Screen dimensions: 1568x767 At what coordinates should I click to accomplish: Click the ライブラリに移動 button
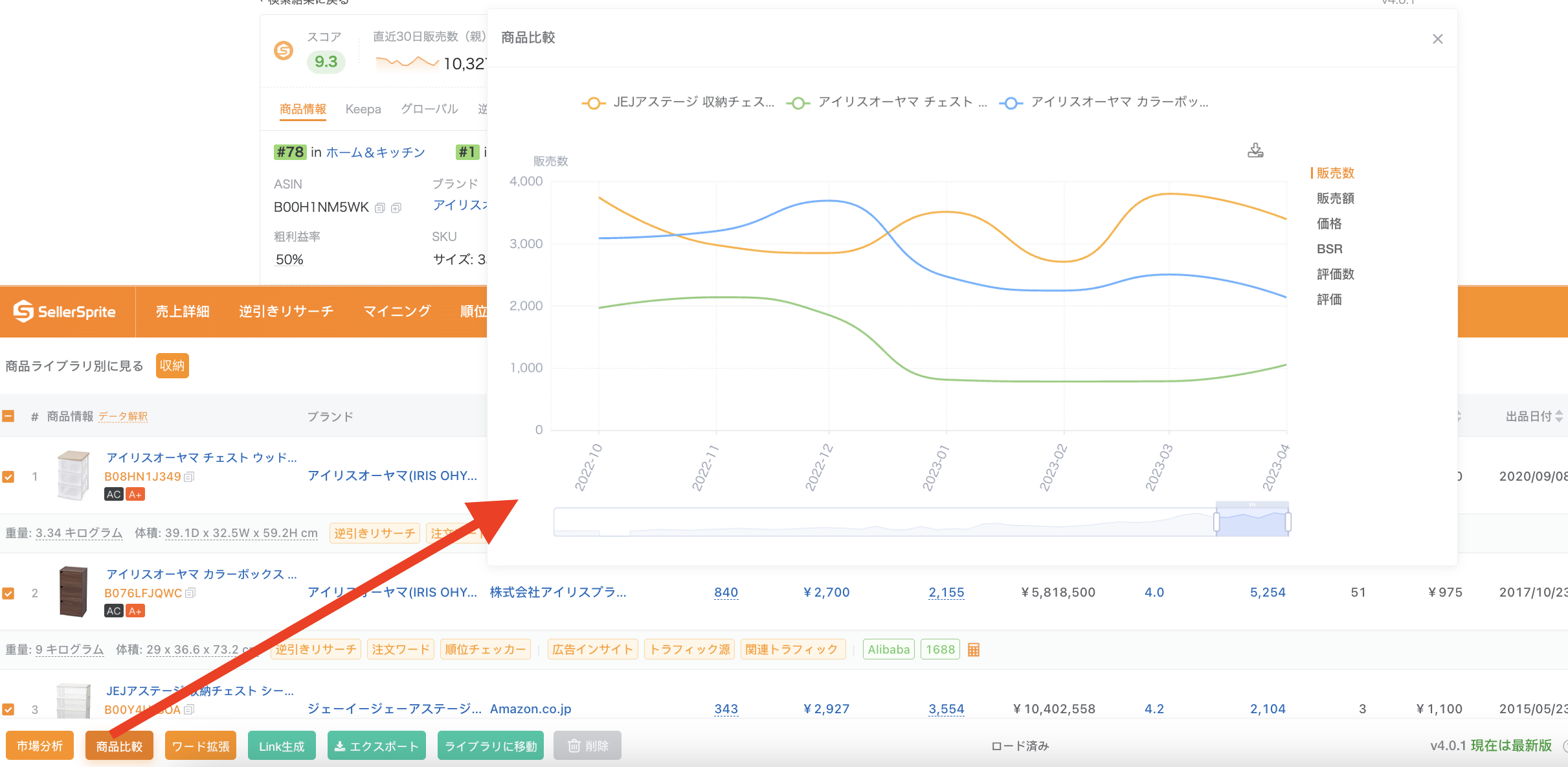pos(491,746)
